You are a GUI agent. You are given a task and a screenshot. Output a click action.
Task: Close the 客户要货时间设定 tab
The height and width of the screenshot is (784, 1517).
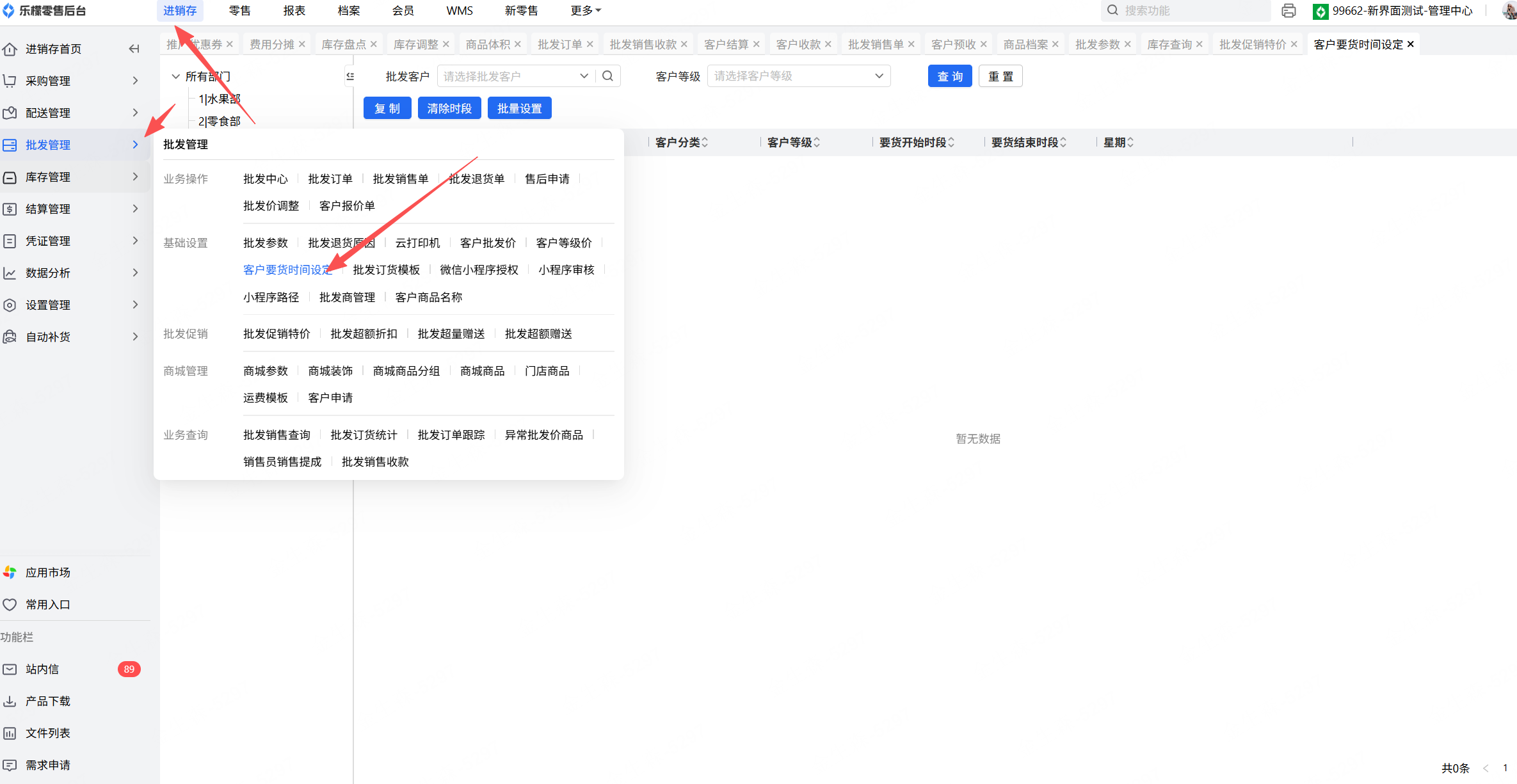[x=1410, y=44]
